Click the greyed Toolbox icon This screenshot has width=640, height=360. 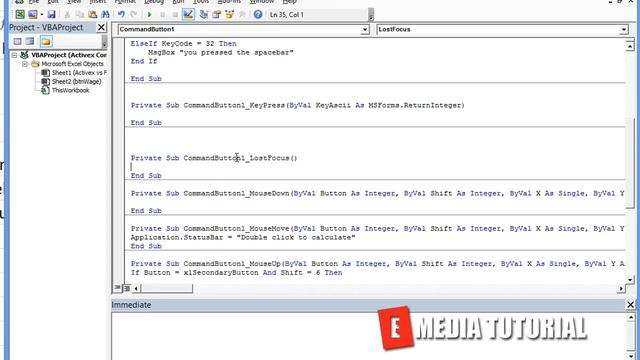coord(242,15)
